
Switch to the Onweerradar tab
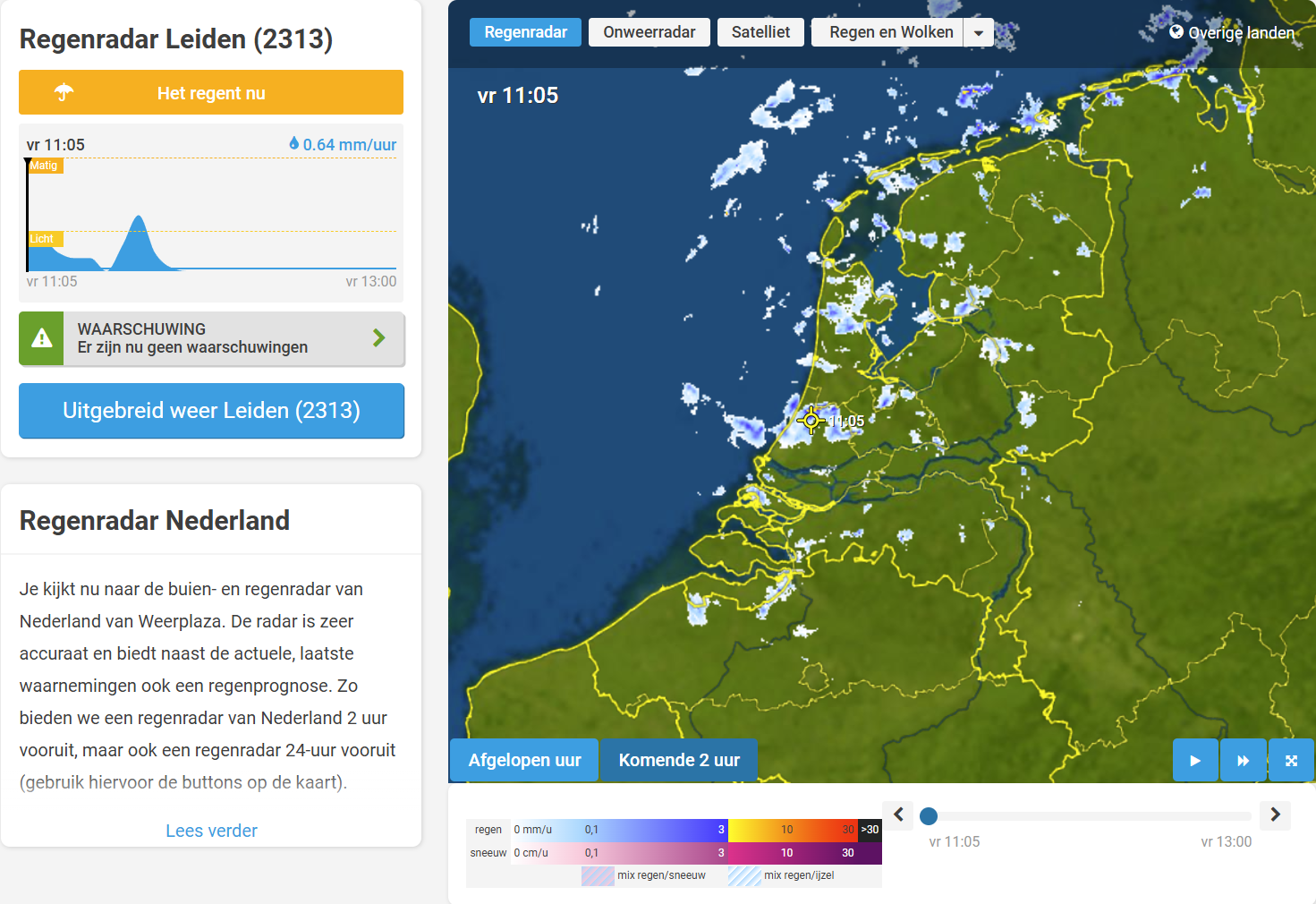[x=650, y=32]
